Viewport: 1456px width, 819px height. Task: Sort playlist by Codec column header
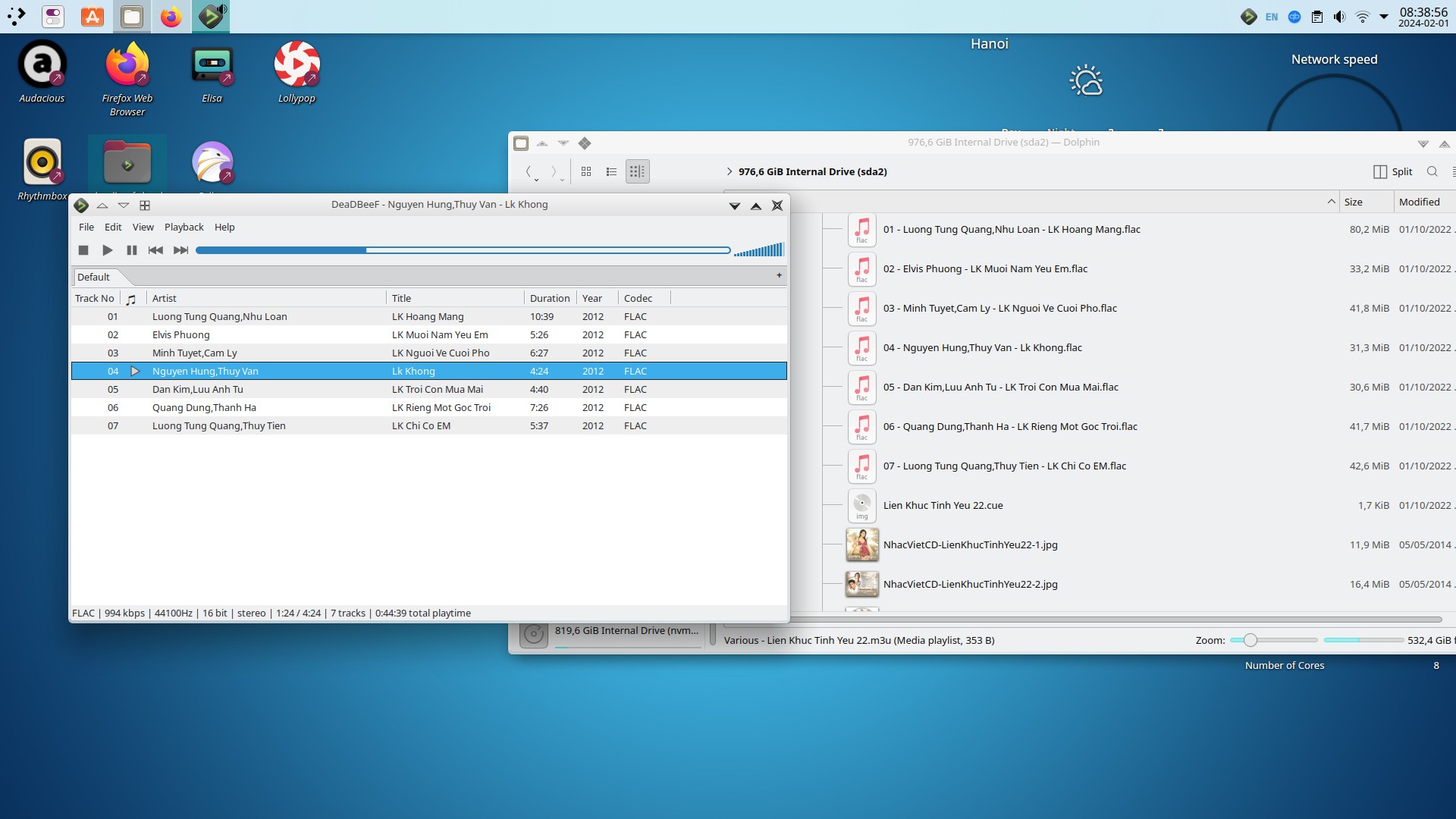pyautogui.click(x=644, y=298)
